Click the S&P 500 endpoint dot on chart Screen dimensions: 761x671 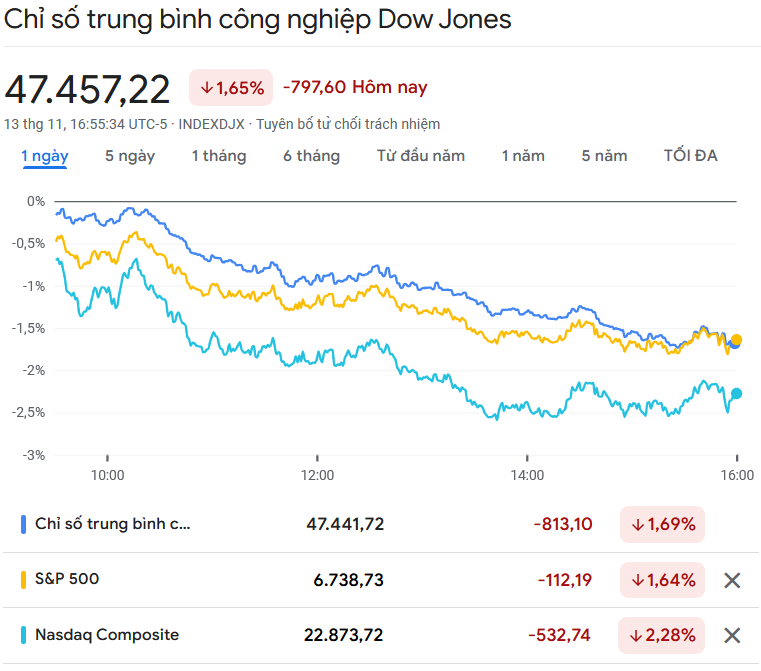(737, 340)
